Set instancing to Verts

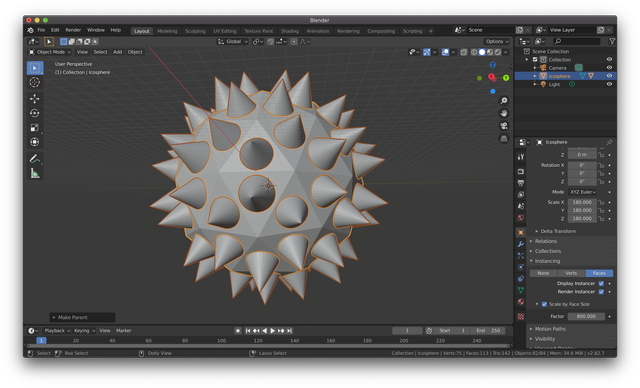[571, 273]
